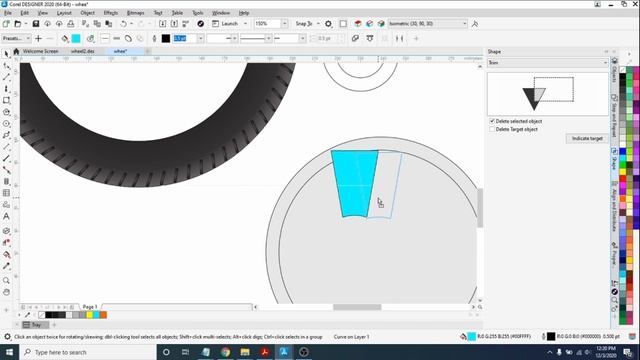Click the fill bucket icon in property bar
640x360 pixels.
[65, 38]
